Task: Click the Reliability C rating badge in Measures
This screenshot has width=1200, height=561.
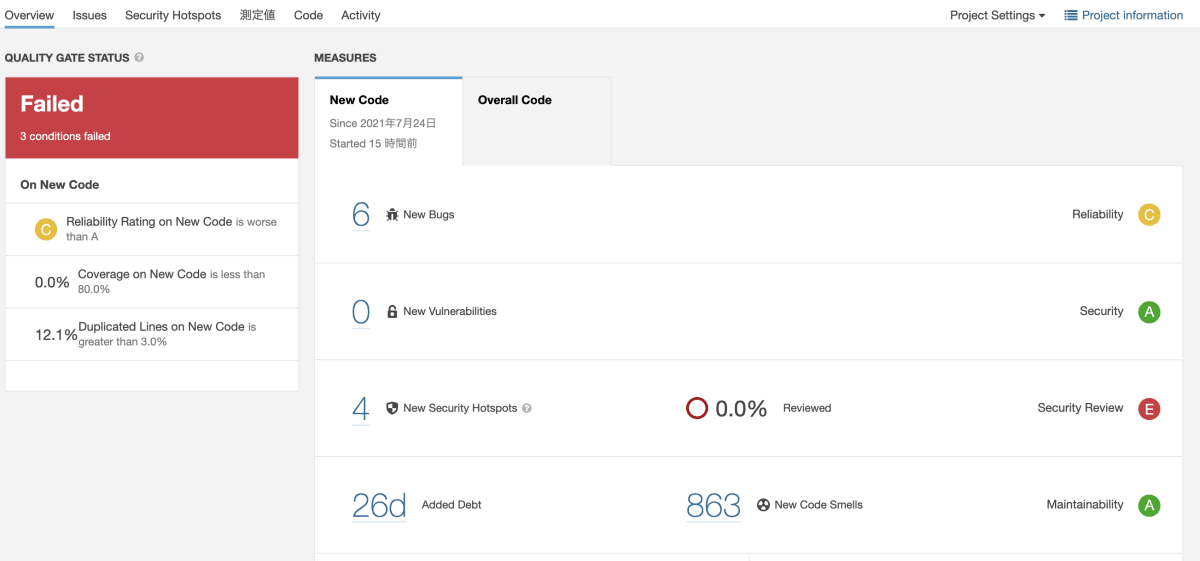Action: click(1149, 214)
